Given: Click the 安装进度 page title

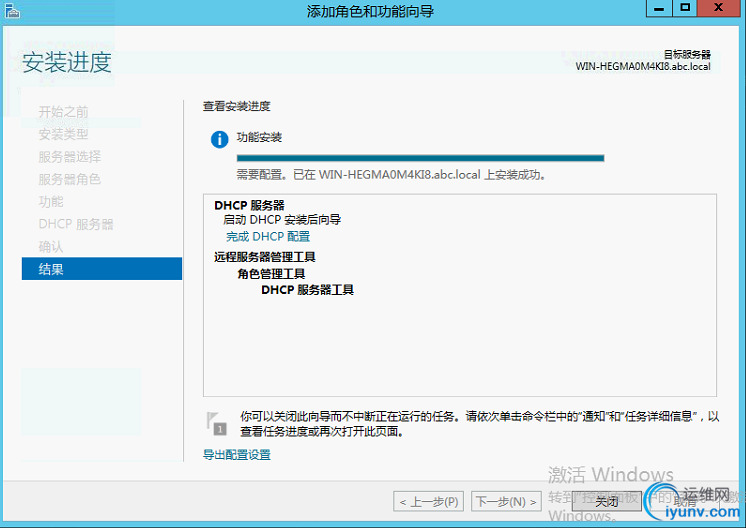Looking at the screenshot, I should (x=67, y=62).
